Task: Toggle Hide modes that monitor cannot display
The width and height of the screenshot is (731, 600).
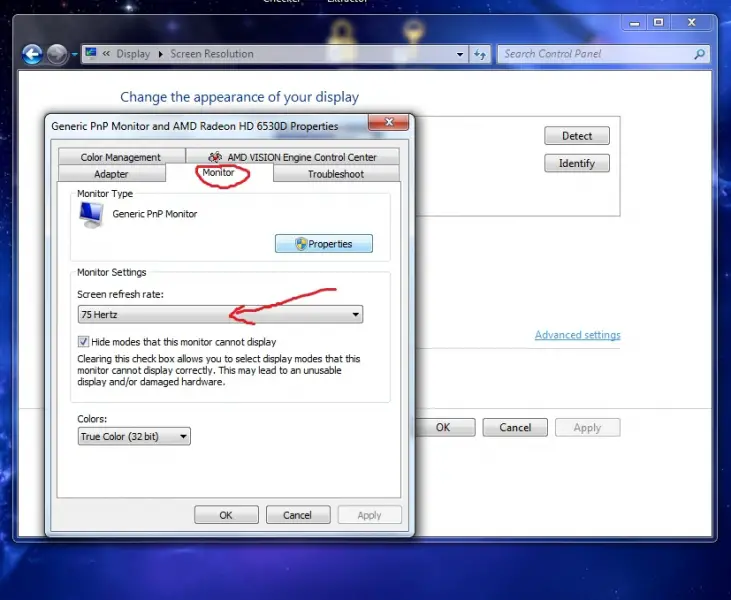Action: point(83,342)
